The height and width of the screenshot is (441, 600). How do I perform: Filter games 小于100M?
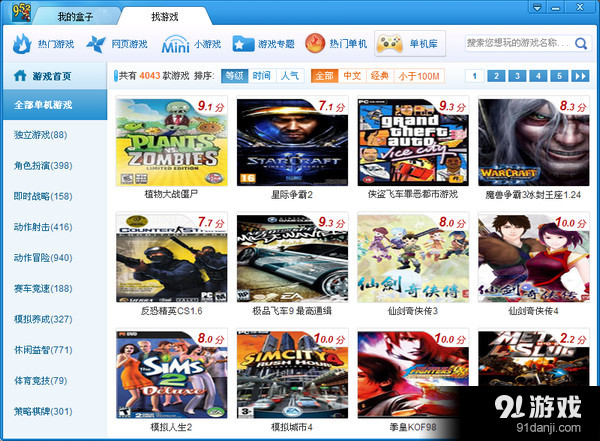(419, 76)
